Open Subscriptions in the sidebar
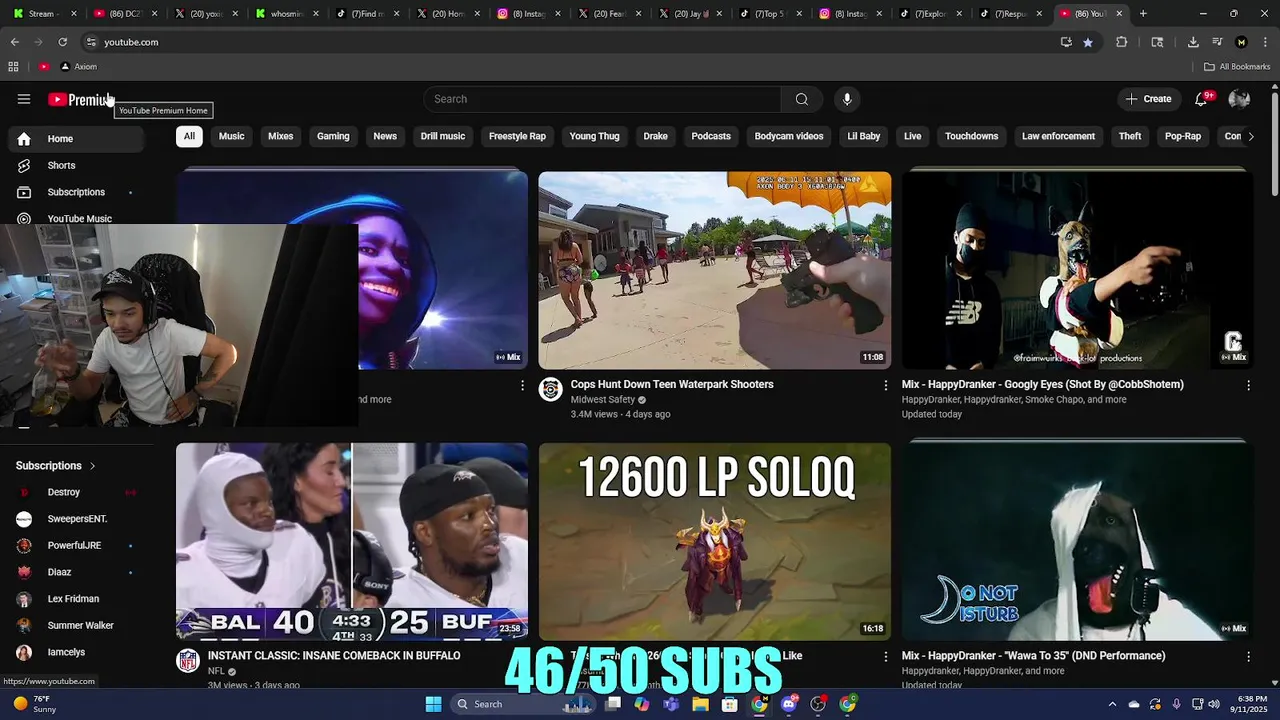Image resolution: width=1280 pixels, height=720 pixels. click(76, 192)
